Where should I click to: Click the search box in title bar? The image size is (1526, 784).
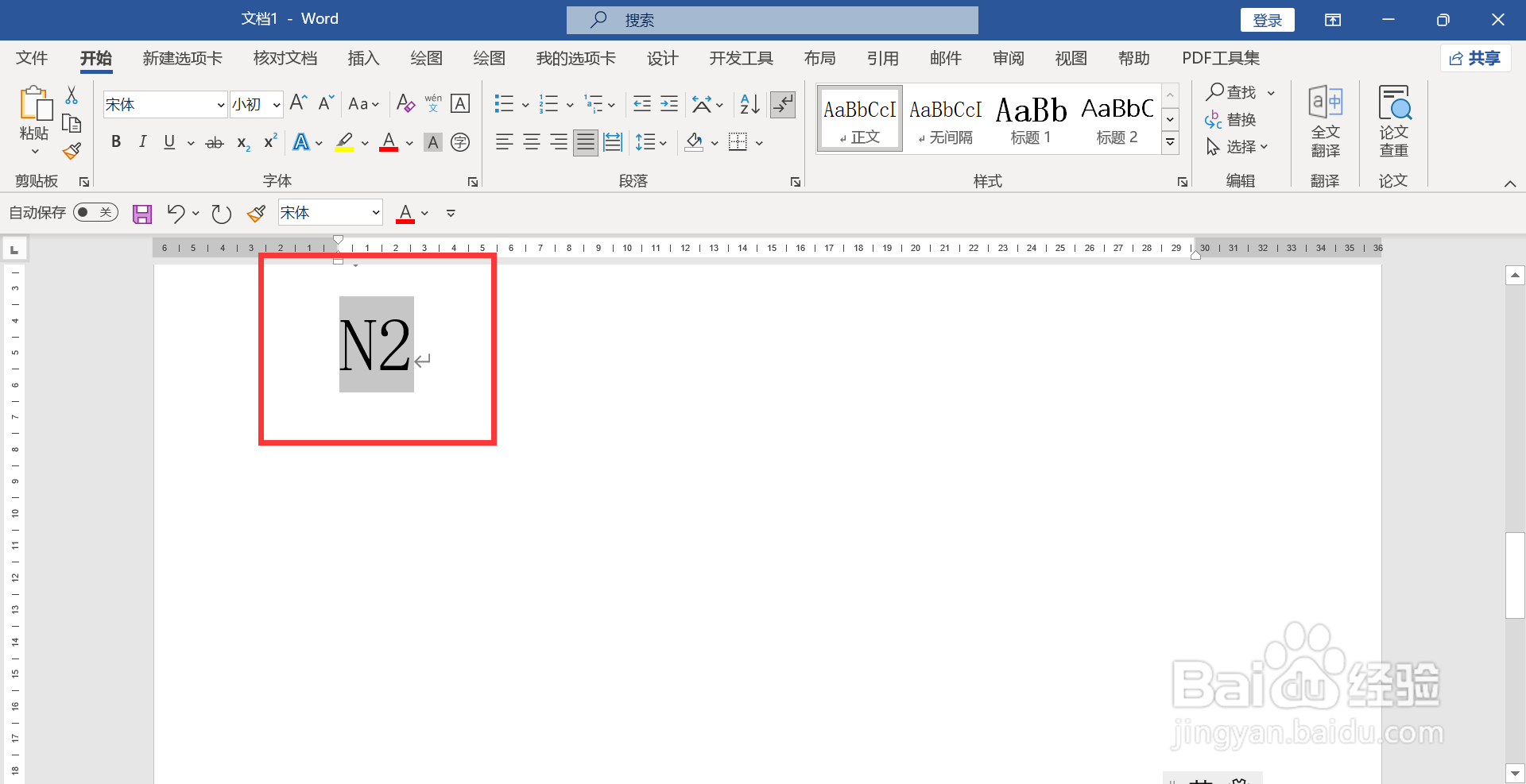(772, 20)
